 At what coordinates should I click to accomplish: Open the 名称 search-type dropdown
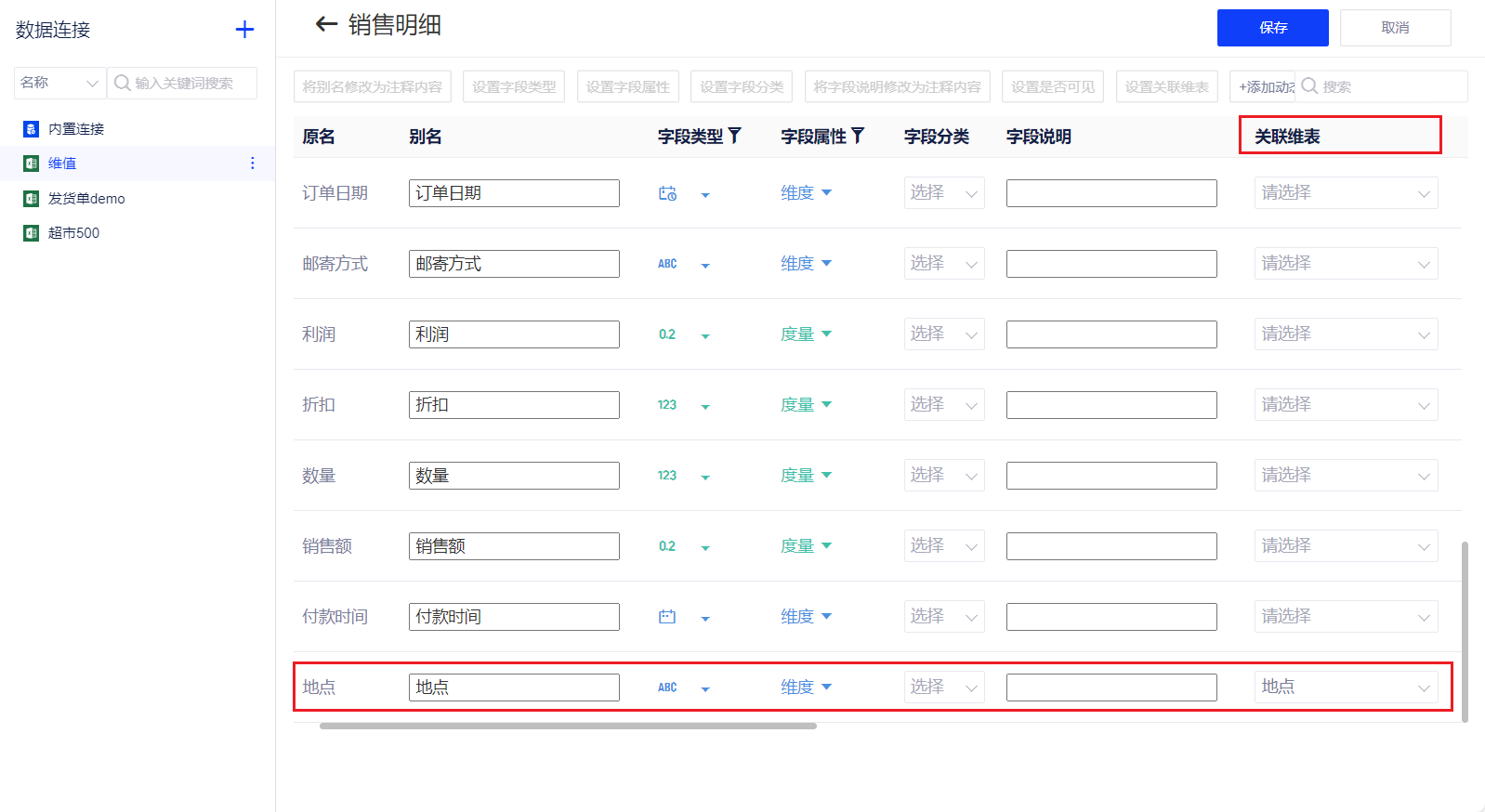click(x=59, y=83)
